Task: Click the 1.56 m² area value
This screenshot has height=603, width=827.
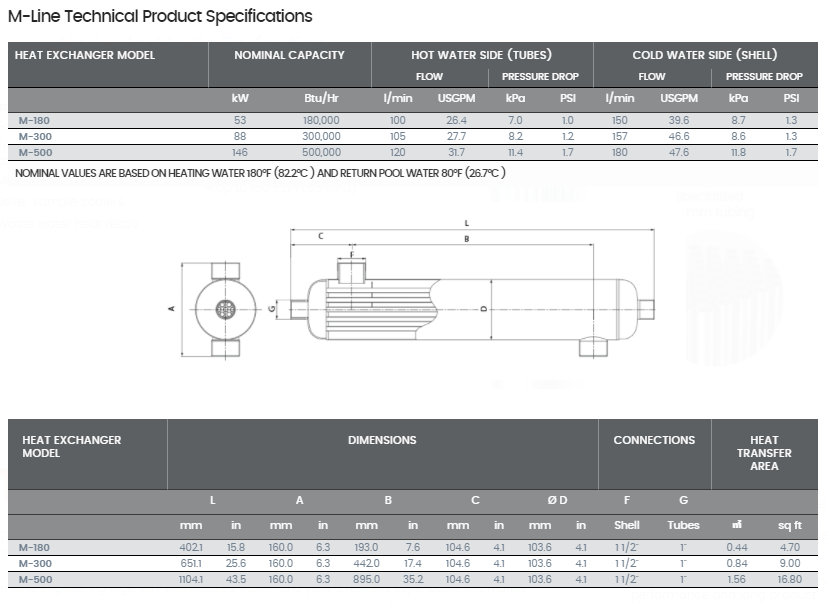Action: (736, 579)
